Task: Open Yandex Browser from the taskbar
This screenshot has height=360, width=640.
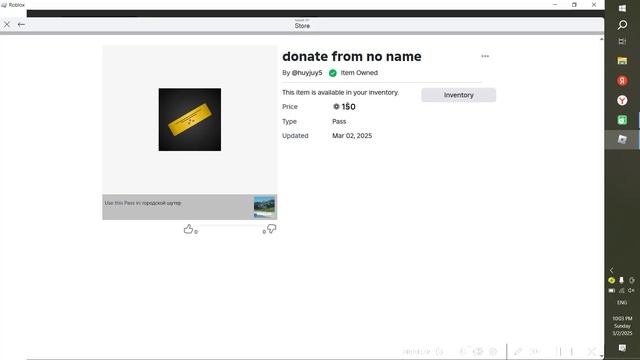Action: pos(622,100)
